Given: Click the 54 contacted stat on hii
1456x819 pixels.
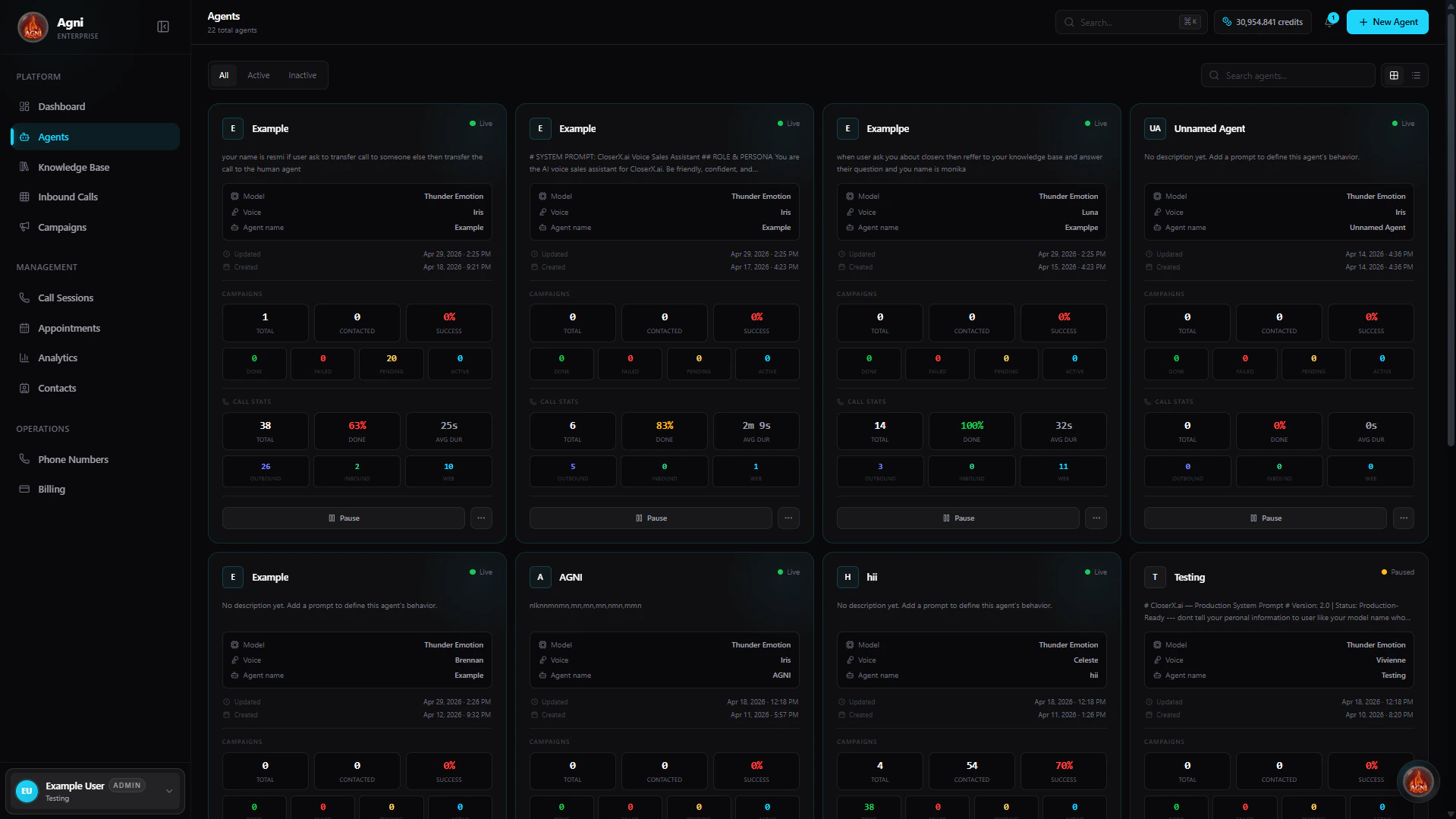Looking at the screenshot, I should (971, 770).
